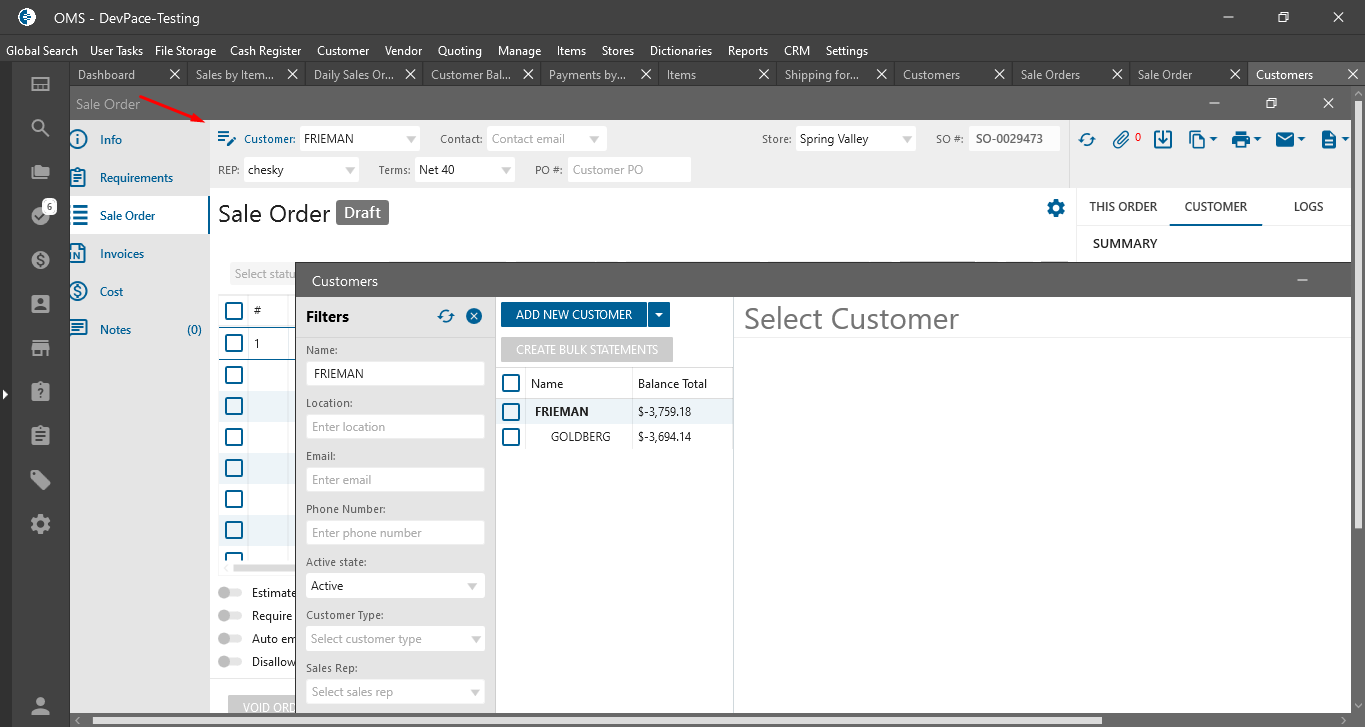Click the envelope email icon
The height and width of the screenshot is (727, 1365).
pos(1285,140)
